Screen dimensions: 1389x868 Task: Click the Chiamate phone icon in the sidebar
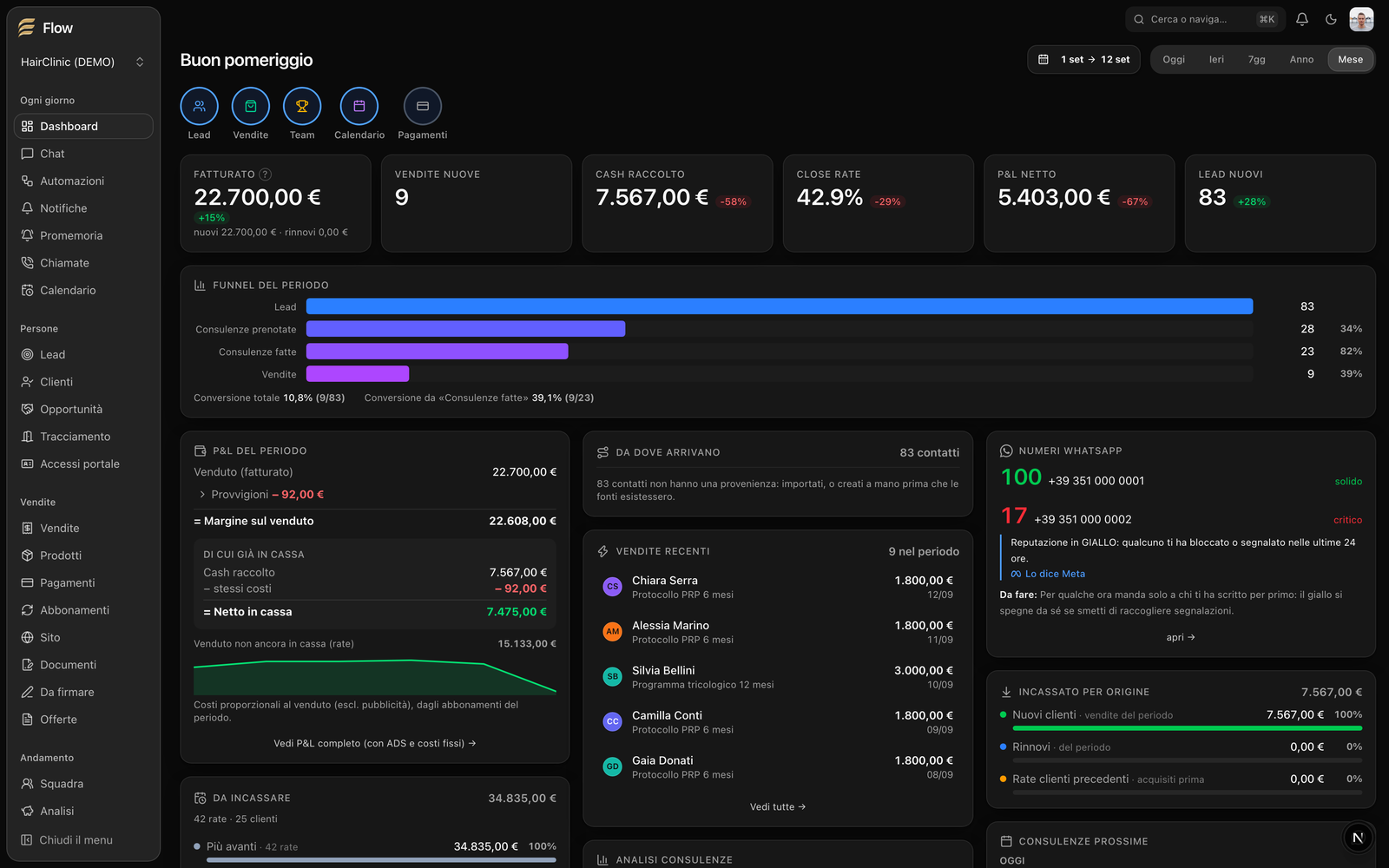(27, 263)
